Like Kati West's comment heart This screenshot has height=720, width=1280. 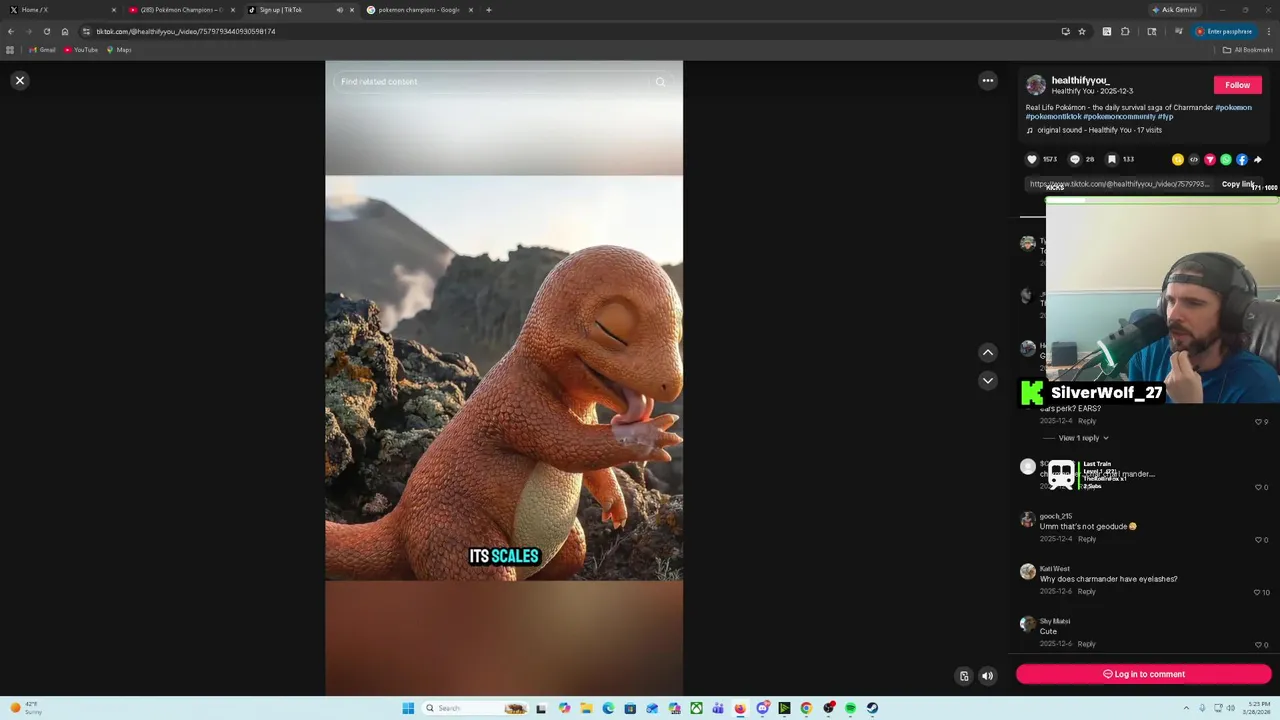[1258, 592]
